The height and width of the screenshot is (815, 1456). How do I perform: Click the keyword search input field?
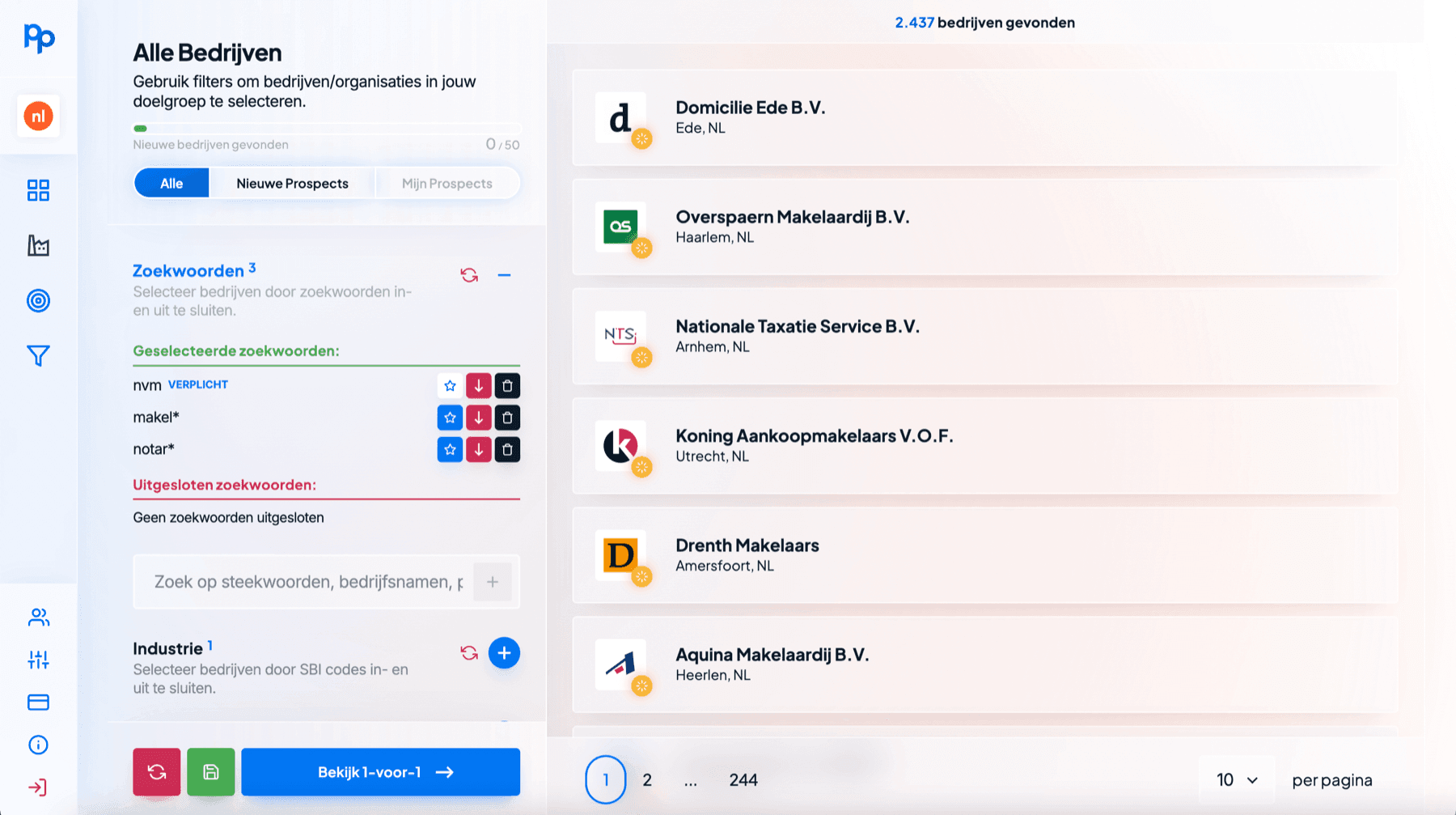point(307,582)
